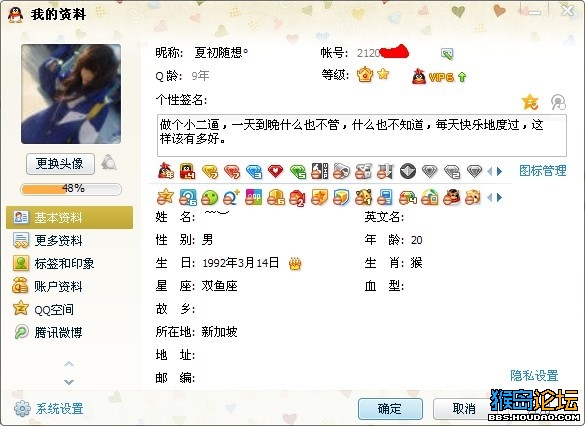
Task: Click the 48% profile completion bar
Action: pyautogui.click(x=71, y=189)
